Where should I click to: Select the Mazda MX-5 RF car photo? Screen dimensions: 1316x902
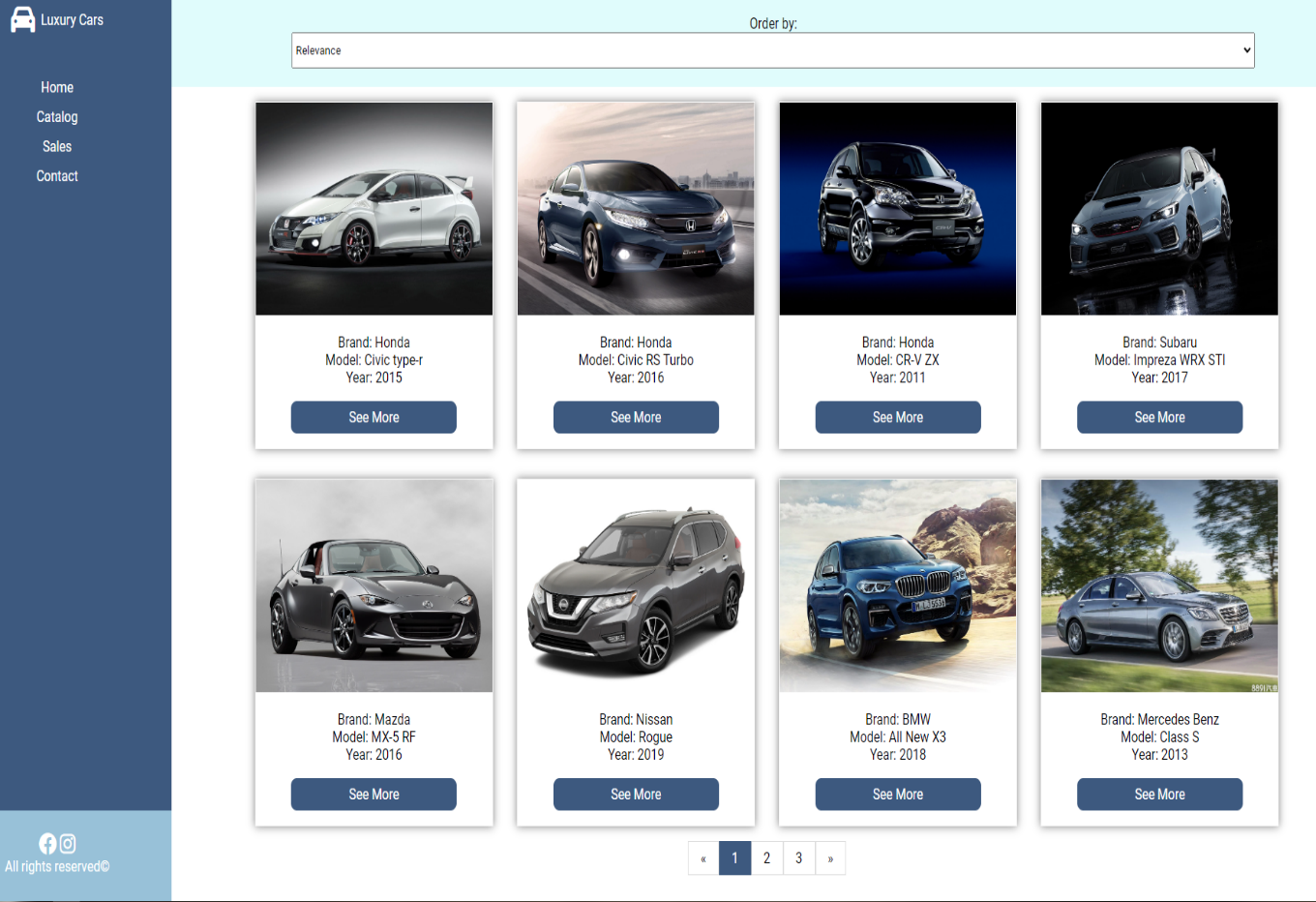(374, 586)
